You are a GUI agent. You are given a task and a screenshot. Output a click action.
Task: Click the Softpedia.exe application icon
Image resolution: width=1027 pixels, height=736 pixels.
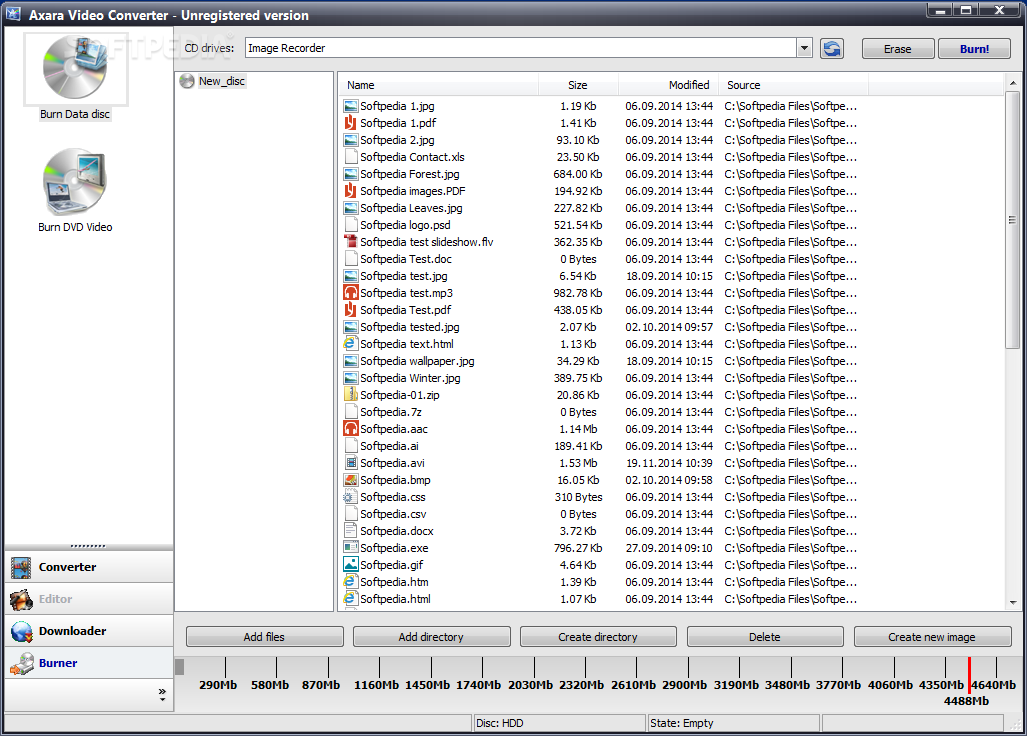351,549
